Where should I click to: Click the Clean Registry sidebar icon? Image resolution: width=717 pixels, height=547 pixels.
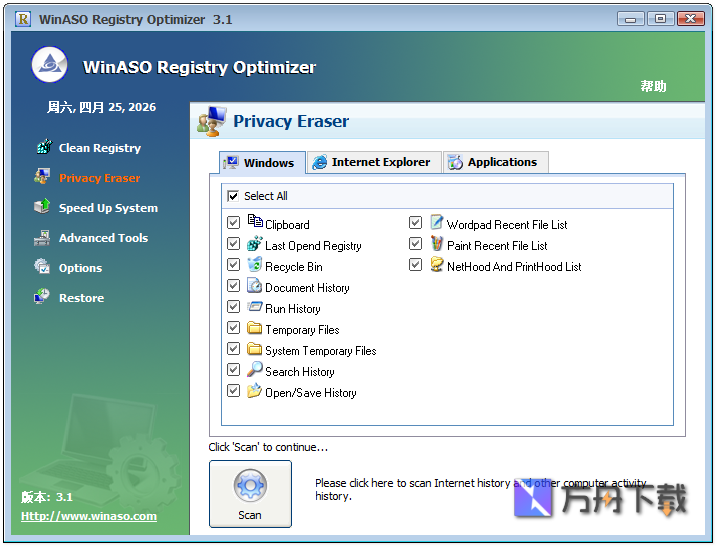click(x=44, y=147)
